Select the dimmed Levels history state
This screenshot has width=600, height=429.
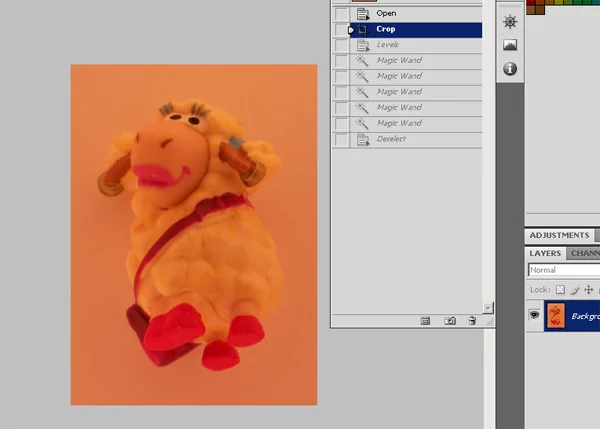point(416,45)
